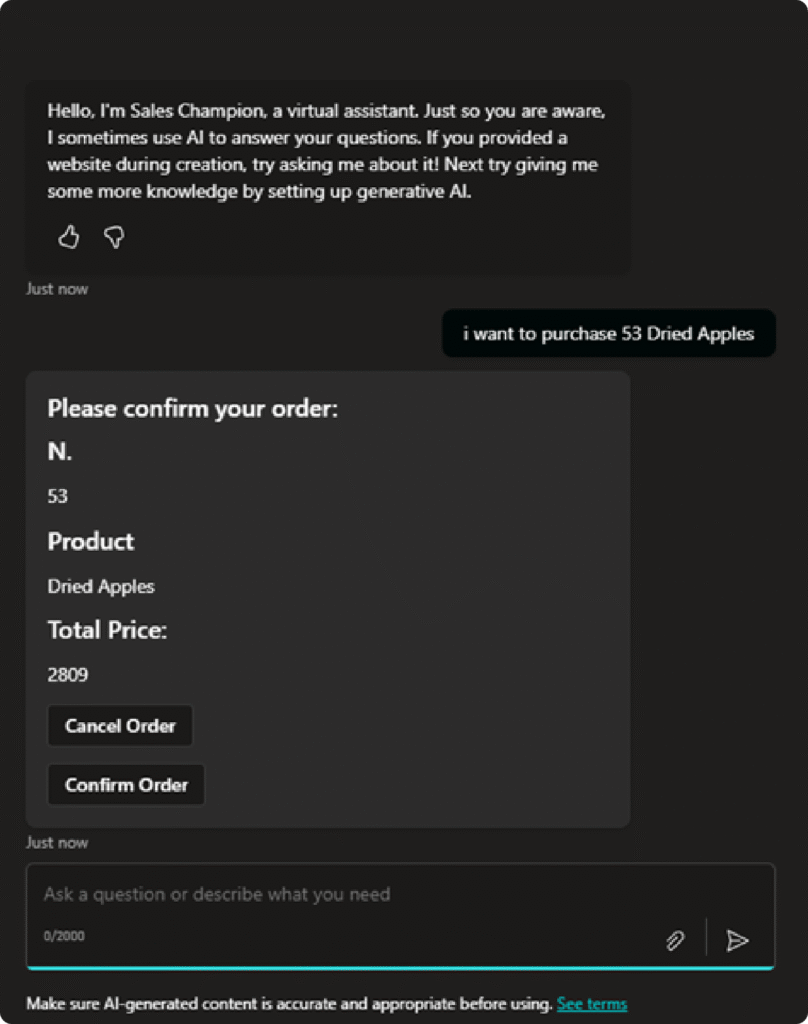This screenshot has height=1024, width=808.
Task: Click the Just now timestamp below order card
Action: 57,842
